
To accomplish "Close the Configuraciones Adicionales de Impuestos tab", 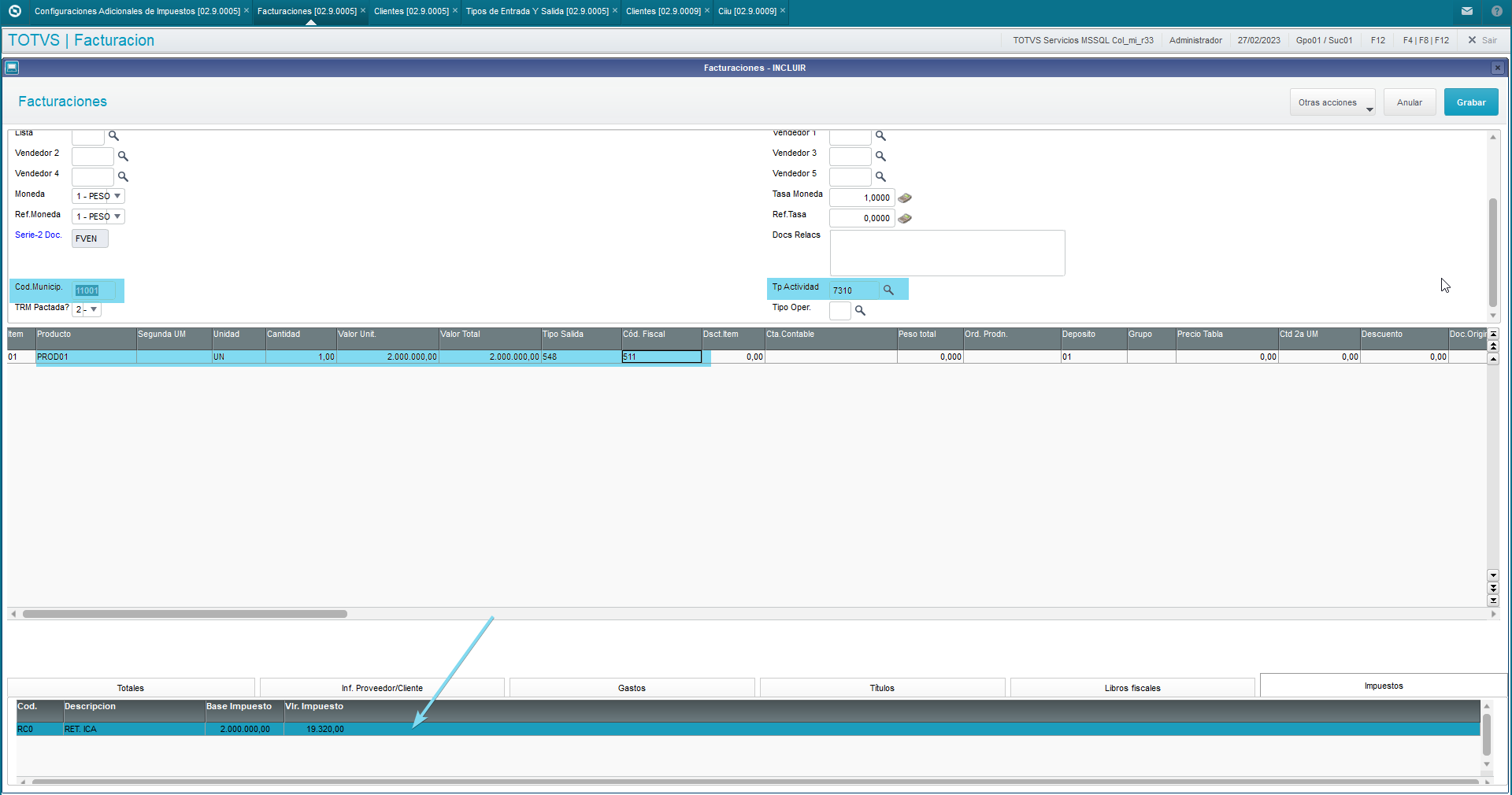I will [246, 10].
